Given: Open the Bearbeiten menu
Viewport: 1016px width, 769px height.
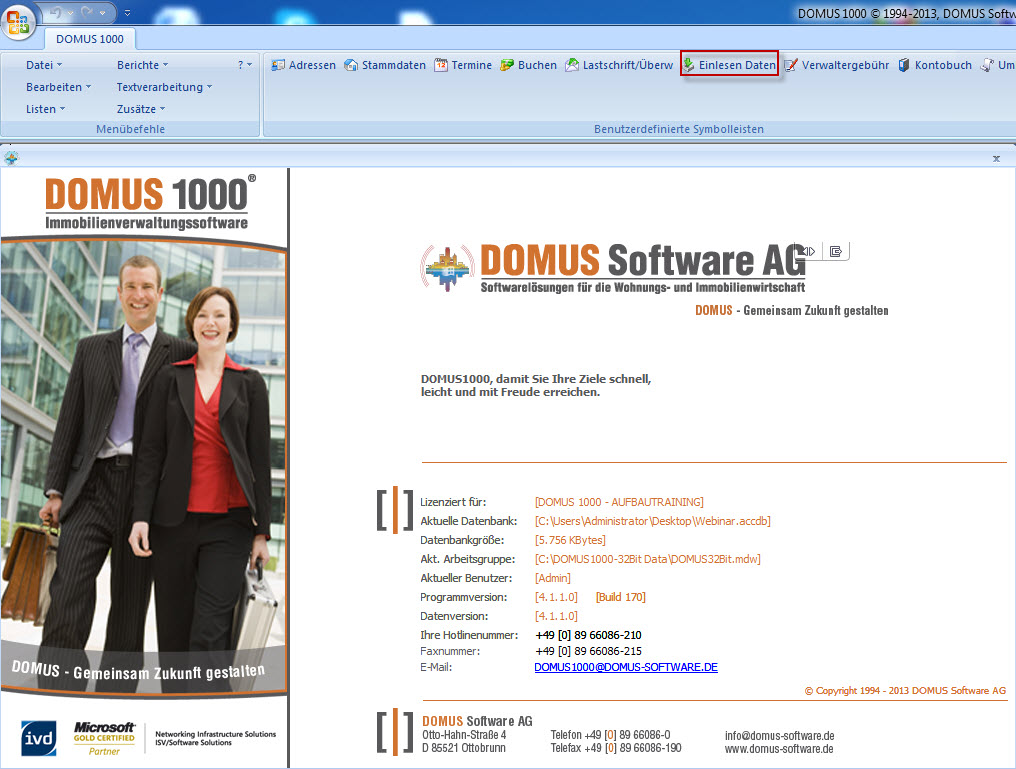Looking at the screenshot, I should [x=58, y=87].
